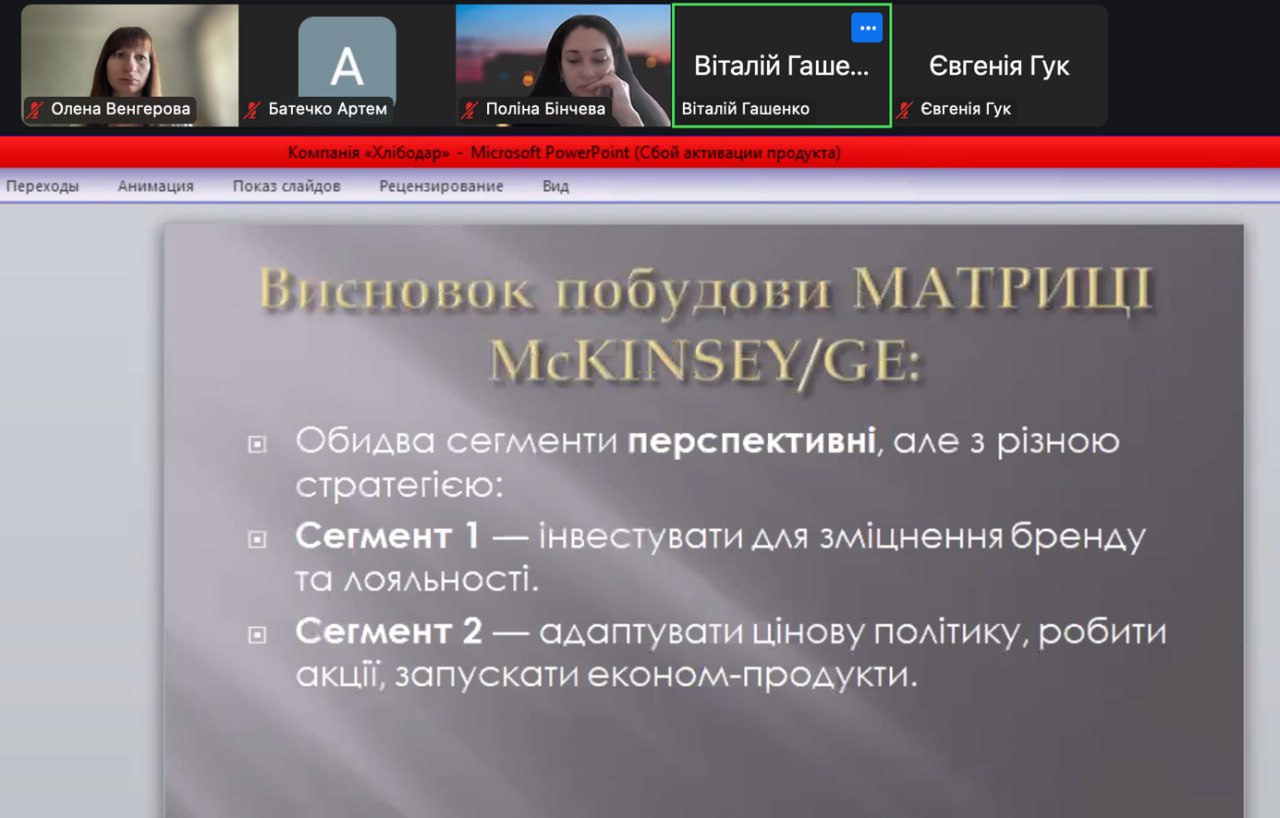
Task: Click the bold 'Сегмент 1' text
Action: (x=388, y=536)
